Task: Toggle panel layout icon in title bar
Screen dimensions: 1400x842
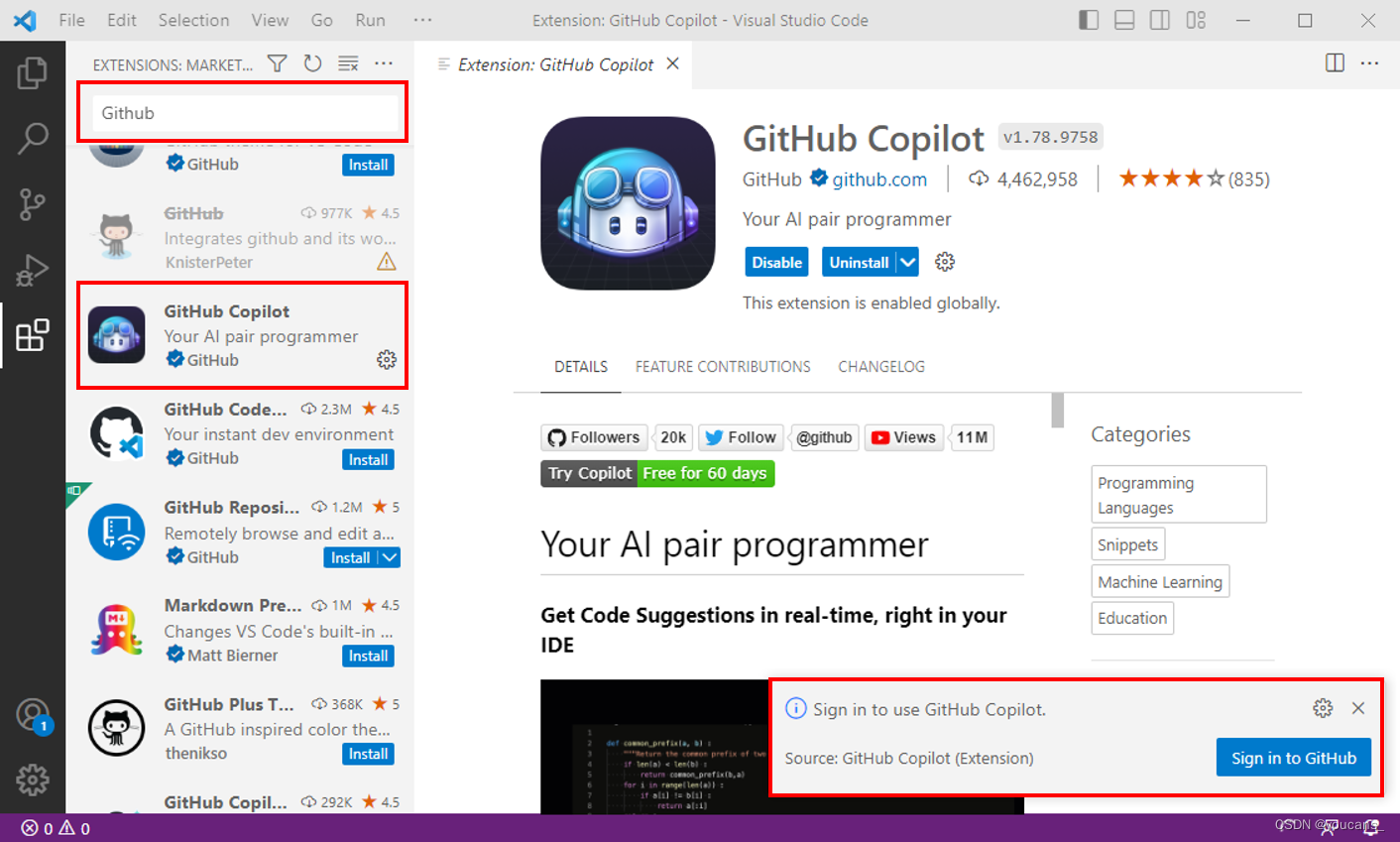Action: click(1124, 20)
